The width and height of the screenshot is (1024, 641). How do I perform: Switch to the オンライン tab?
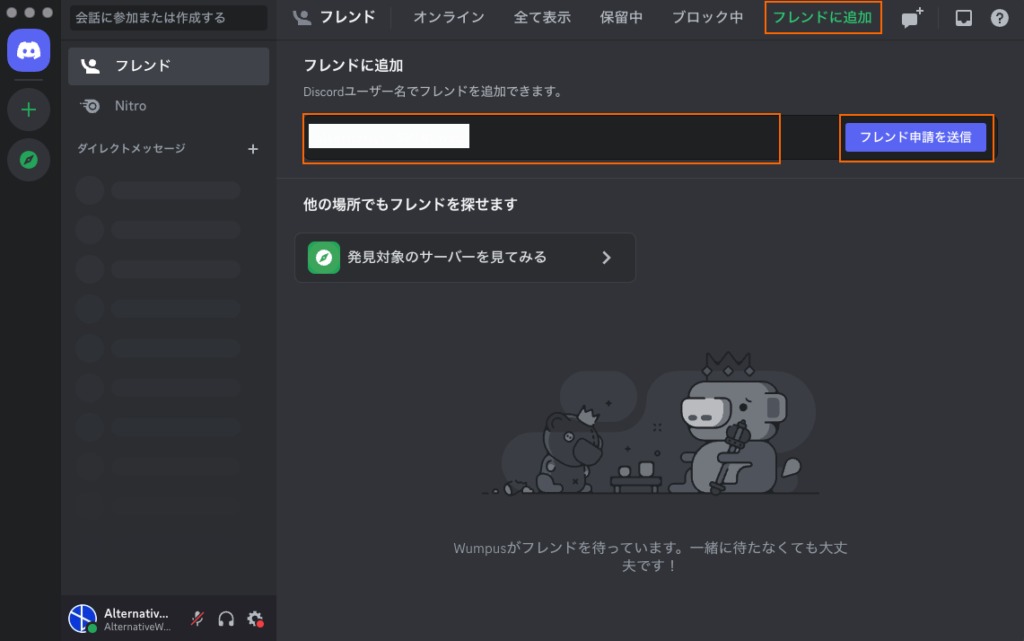tap(448, 18)
